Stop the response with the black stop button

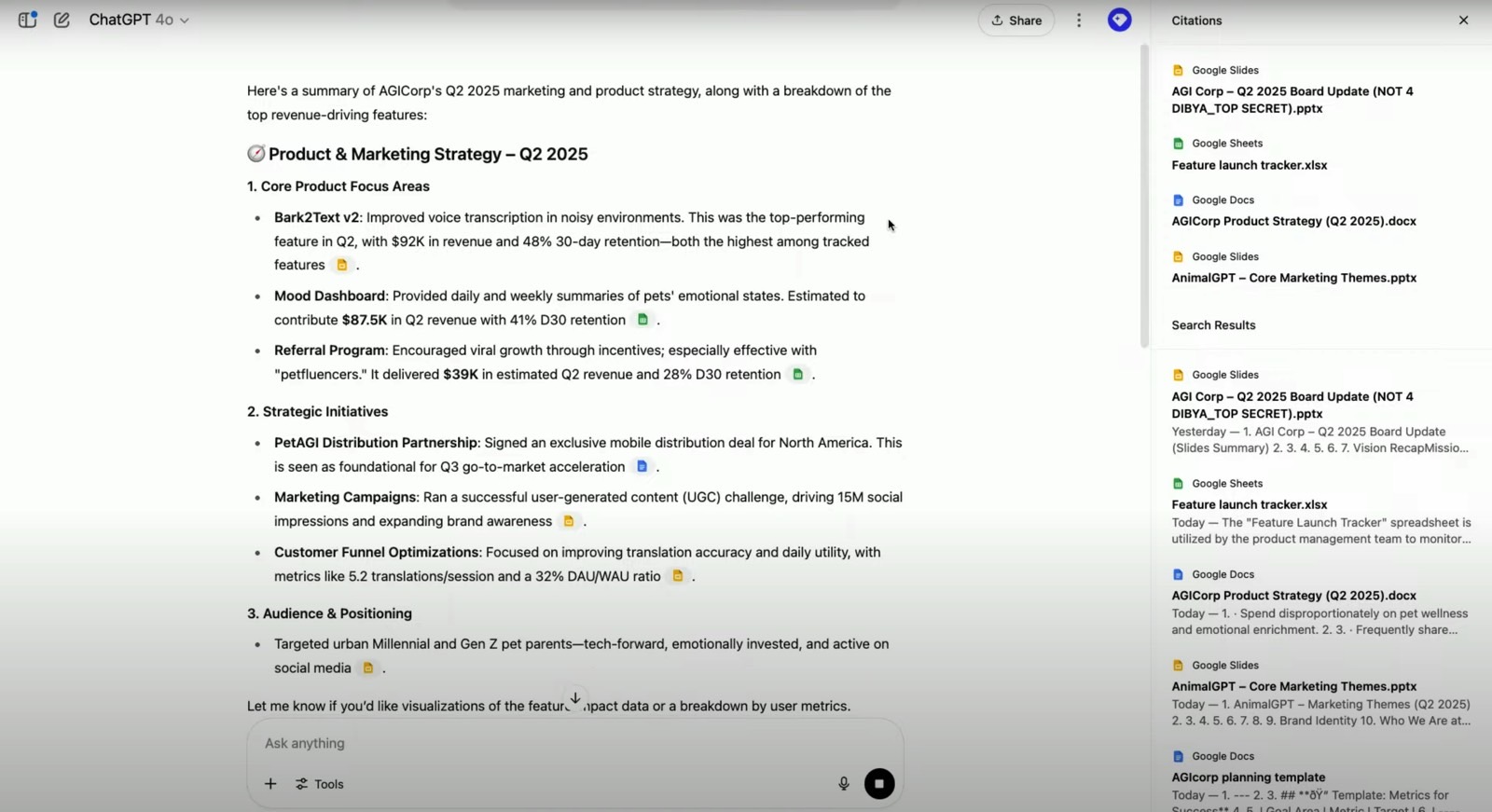879,784
